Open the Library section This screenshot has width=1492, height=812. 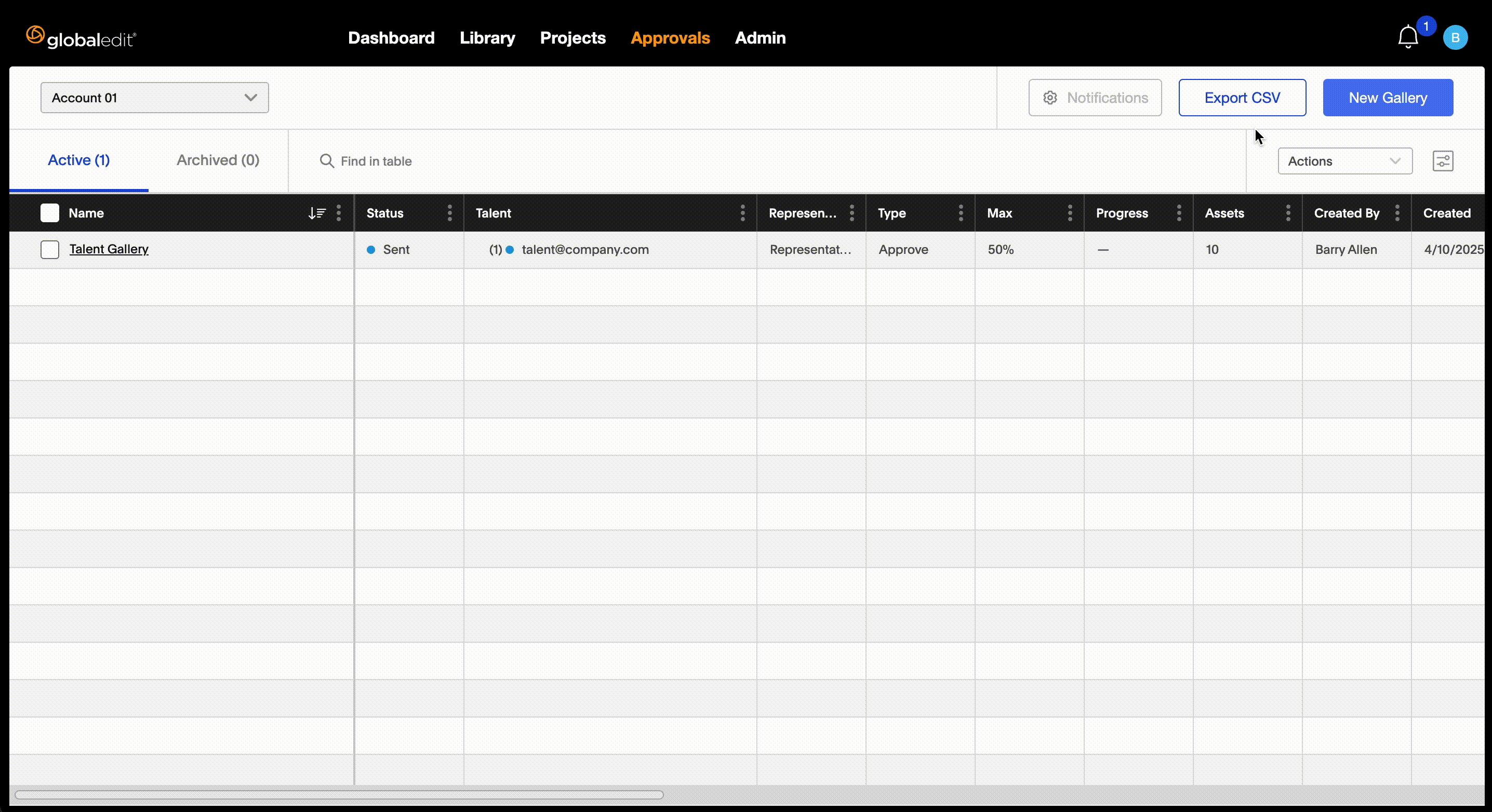click(487, 37)
